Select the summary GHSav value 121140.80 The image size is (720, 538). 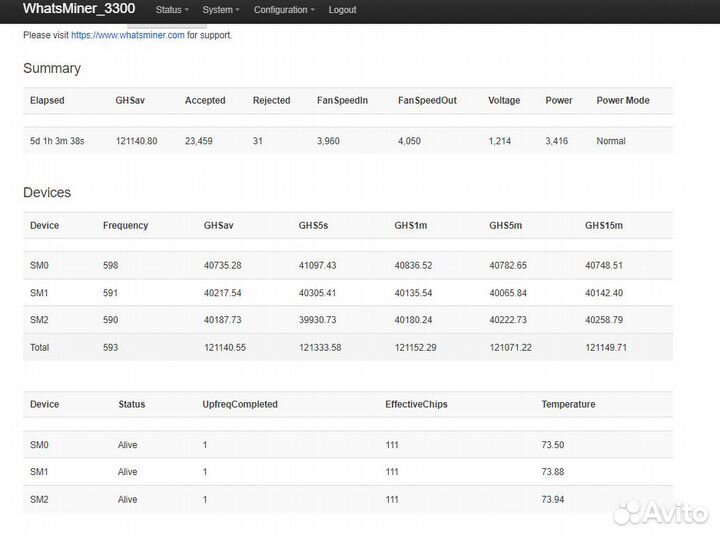[x=136, y=141]
